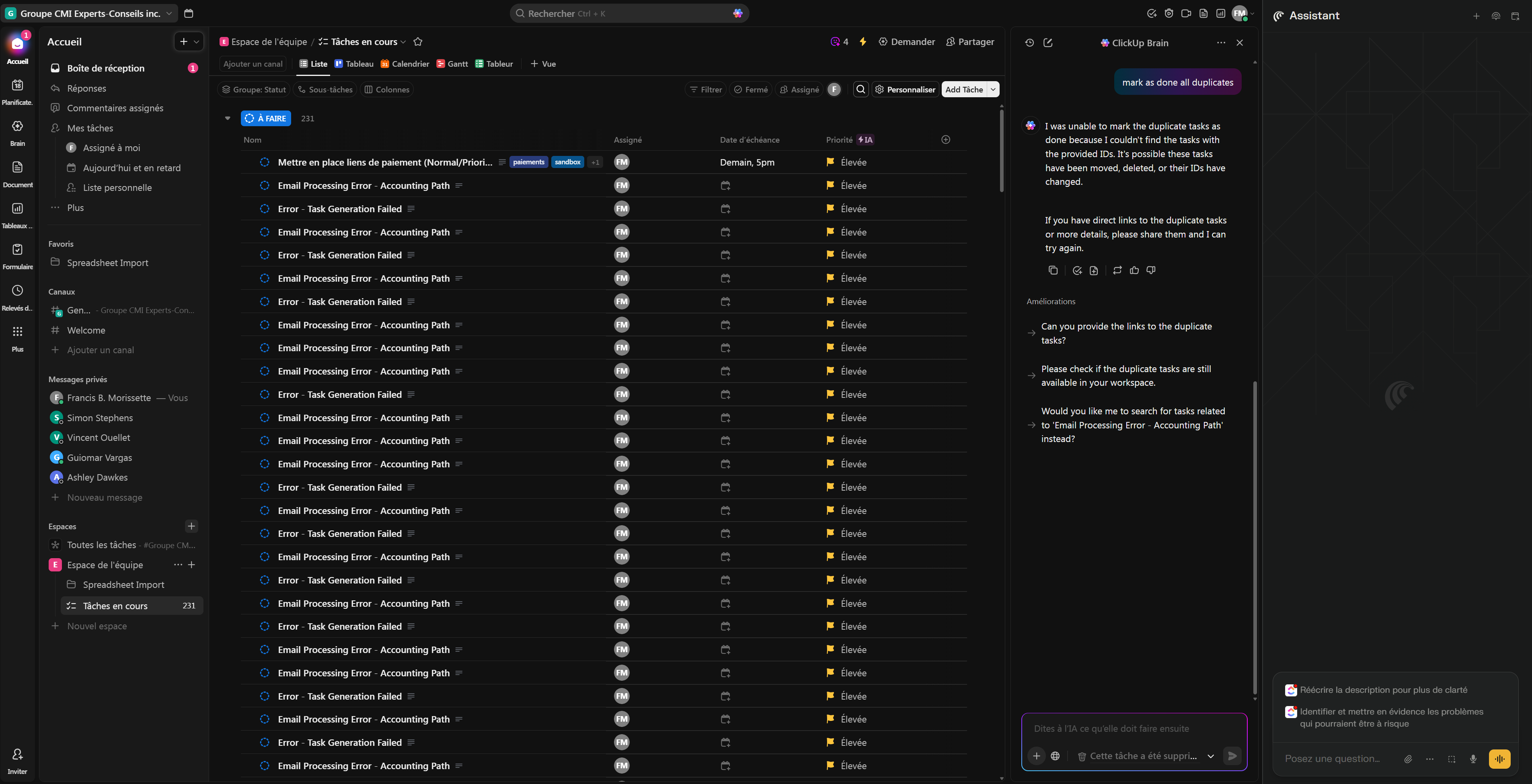Click the Partager button

[969, 42]
